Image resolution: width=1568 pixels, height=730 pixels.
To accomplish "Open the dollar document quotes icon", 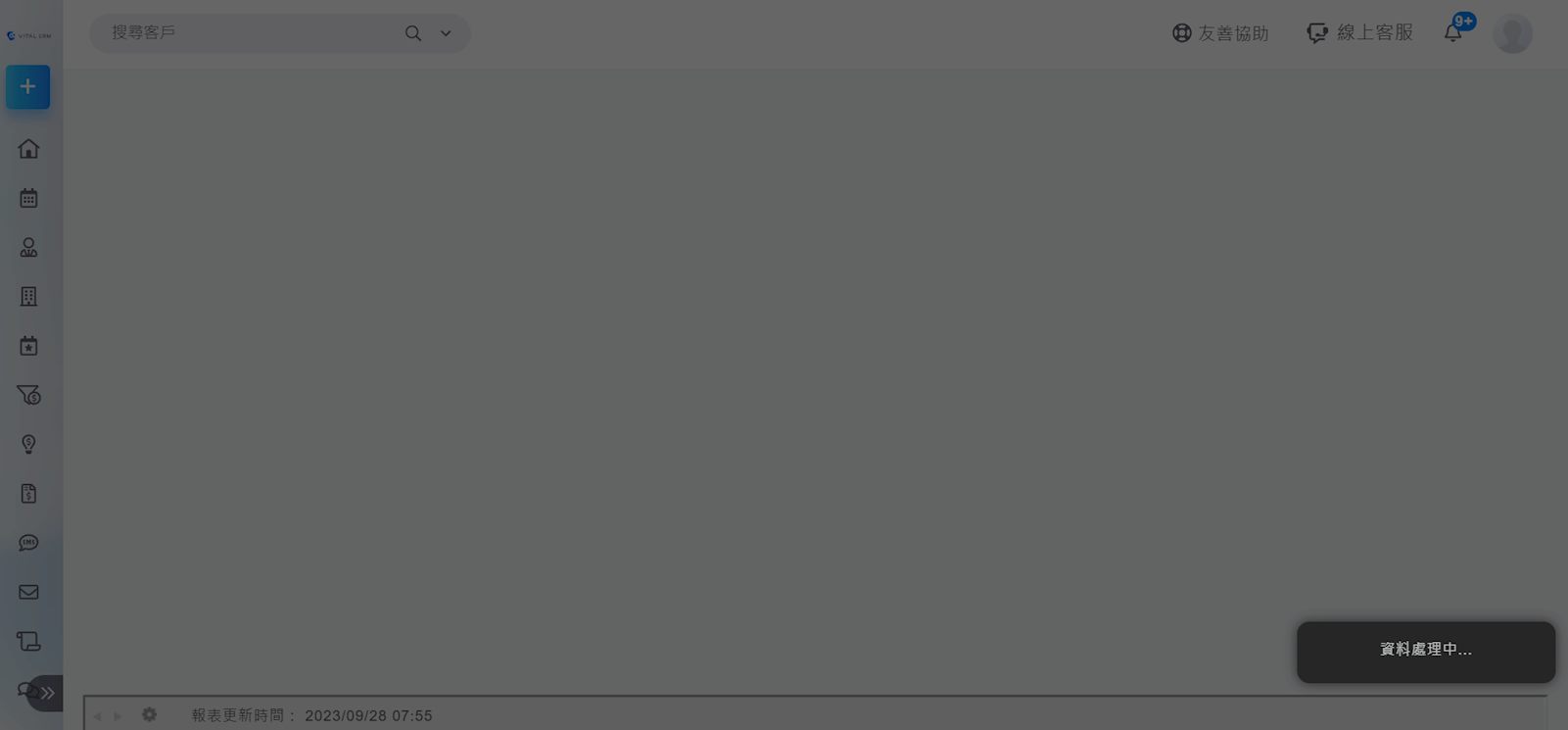I will [x=28, y=493].
